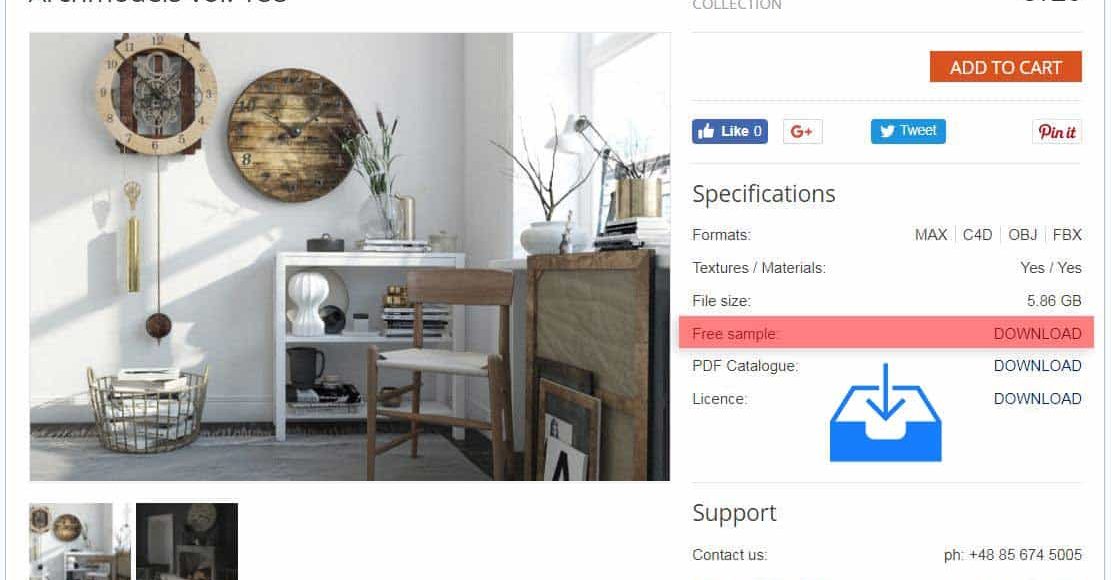
Task: Click the Facebook Like button
Action: [730, 131]
